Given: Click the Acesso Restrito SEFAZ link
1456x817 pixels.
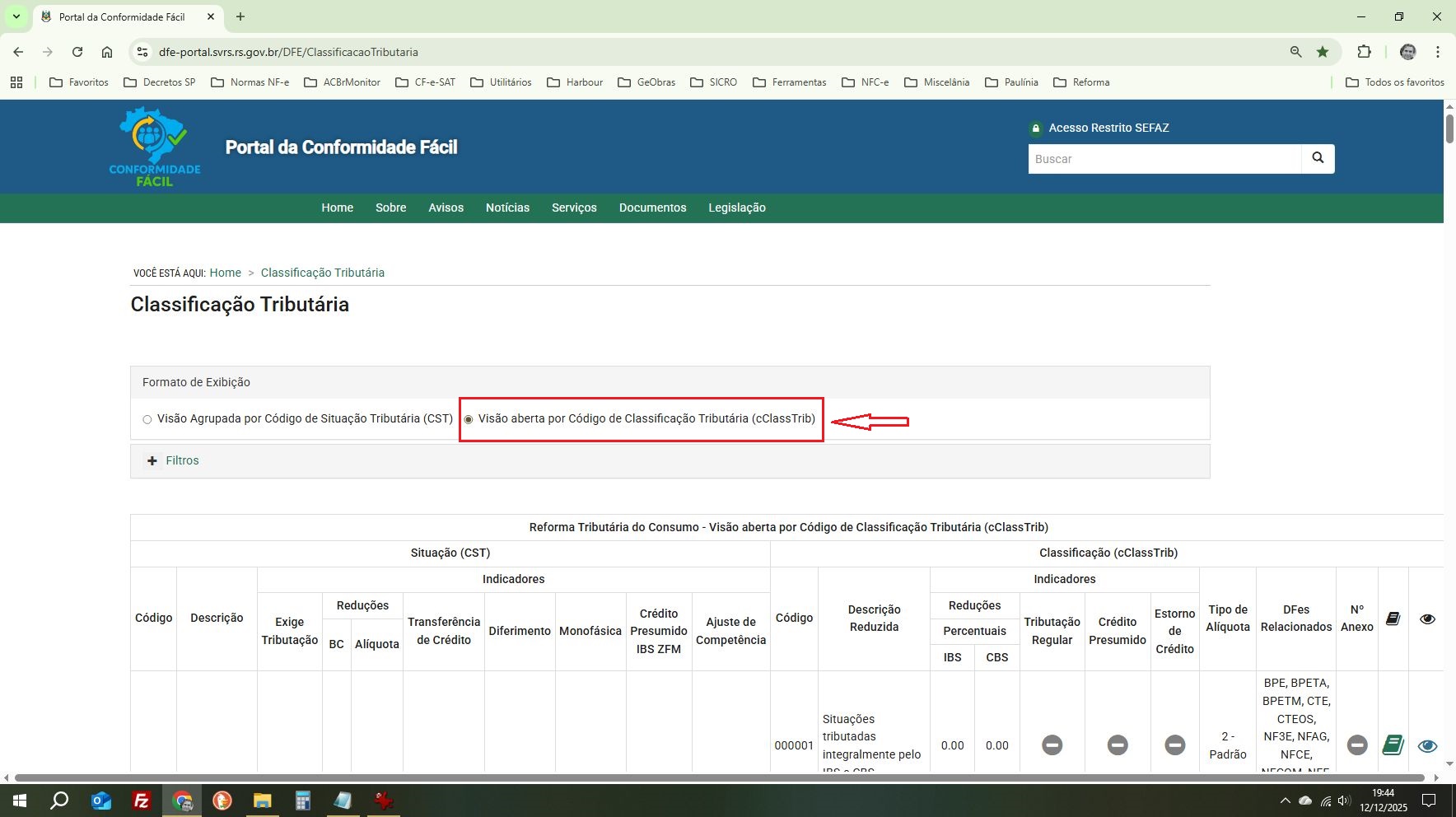Looking at the screenshot, I should 1108,128.
